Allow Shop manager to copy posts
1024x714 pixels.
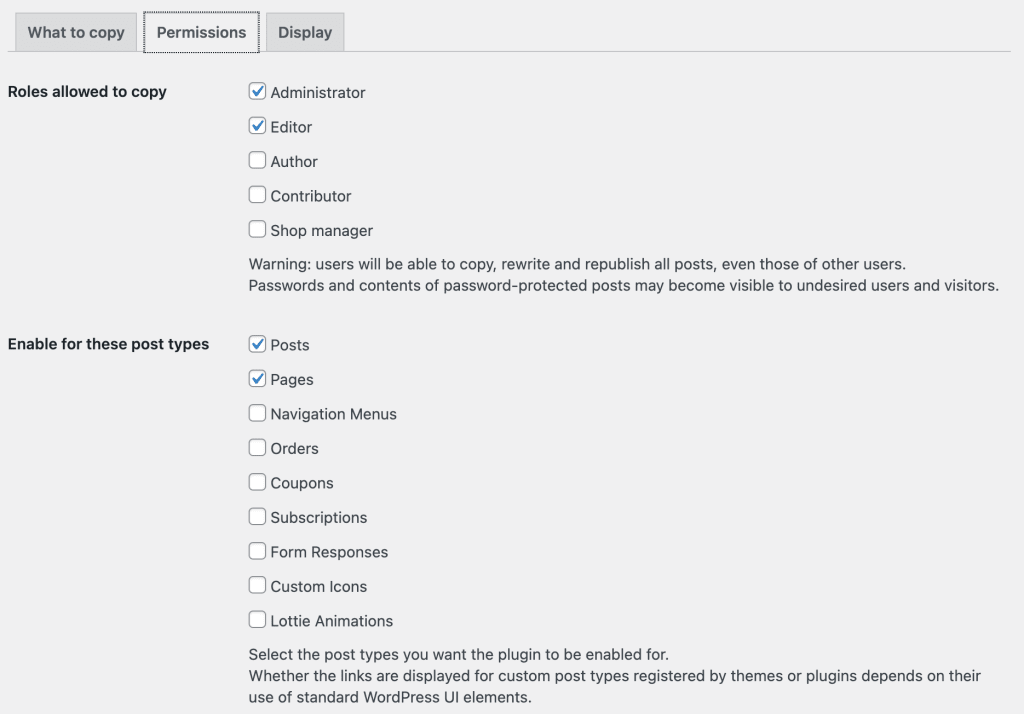257,229
